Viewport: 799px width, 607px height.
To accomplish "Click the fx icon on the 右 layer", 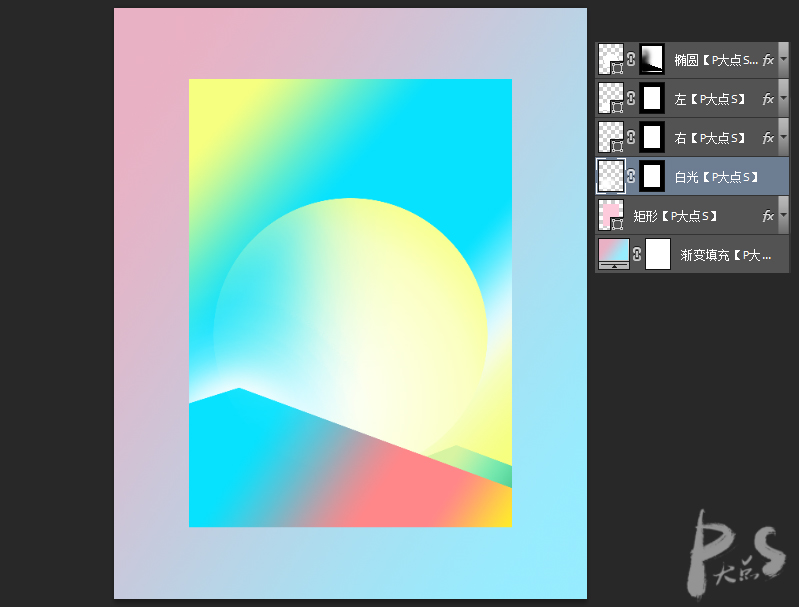I will point(768,138).
